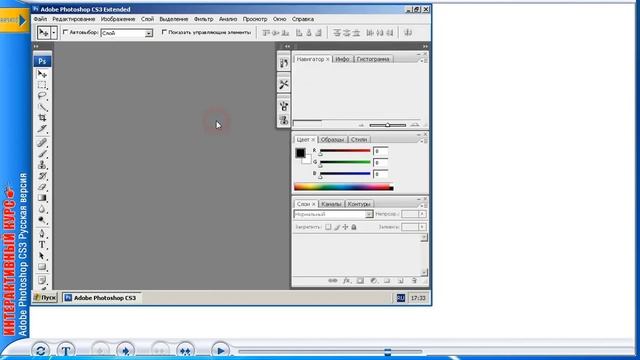This screenshot has height=360, width=640.
Task: Open the Редактирование menu
Action: click(74, 19)
